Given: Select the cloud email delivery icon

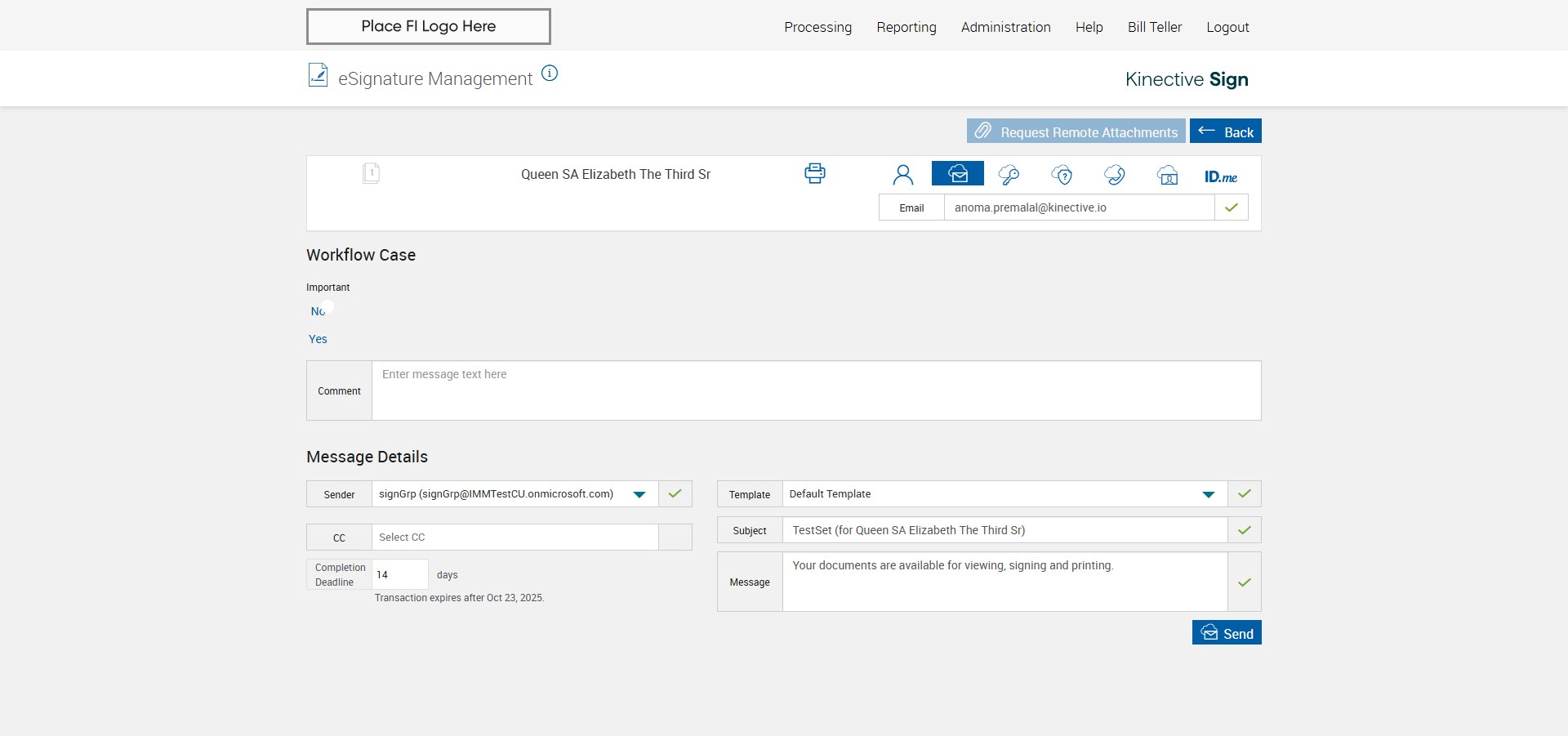Looking at the screenshot, I should (957, 174).
